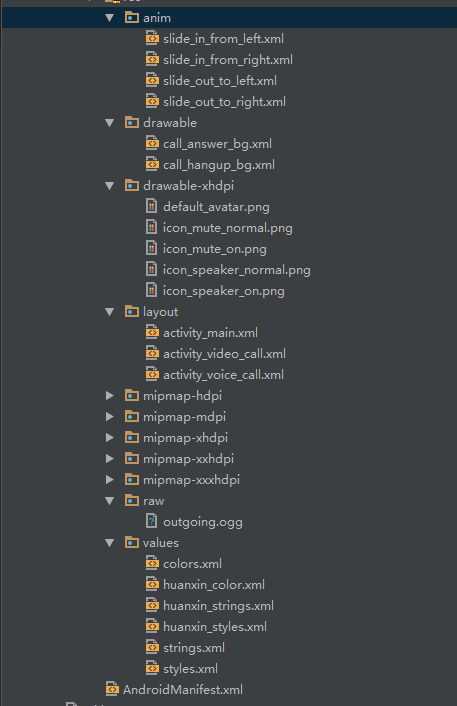Image resolution: width=457 pixels, height=706 pixels.
Task: Select the values folder label
Action: pos(161,543)
